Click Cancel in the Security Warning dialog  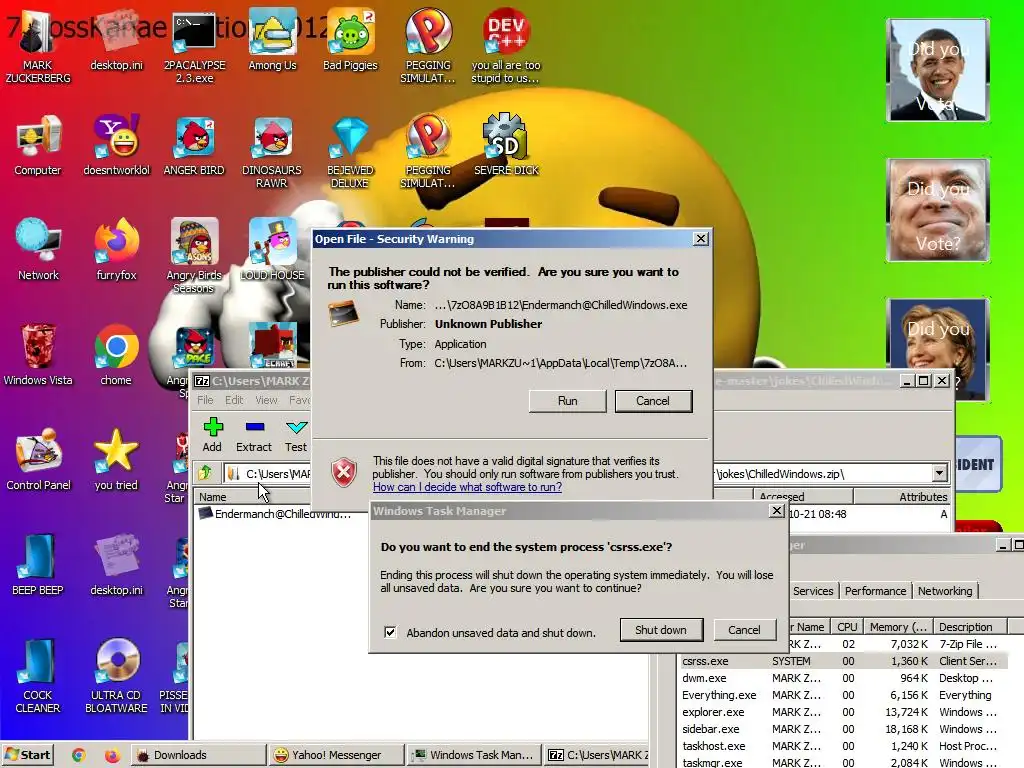(x=653, y=401)
